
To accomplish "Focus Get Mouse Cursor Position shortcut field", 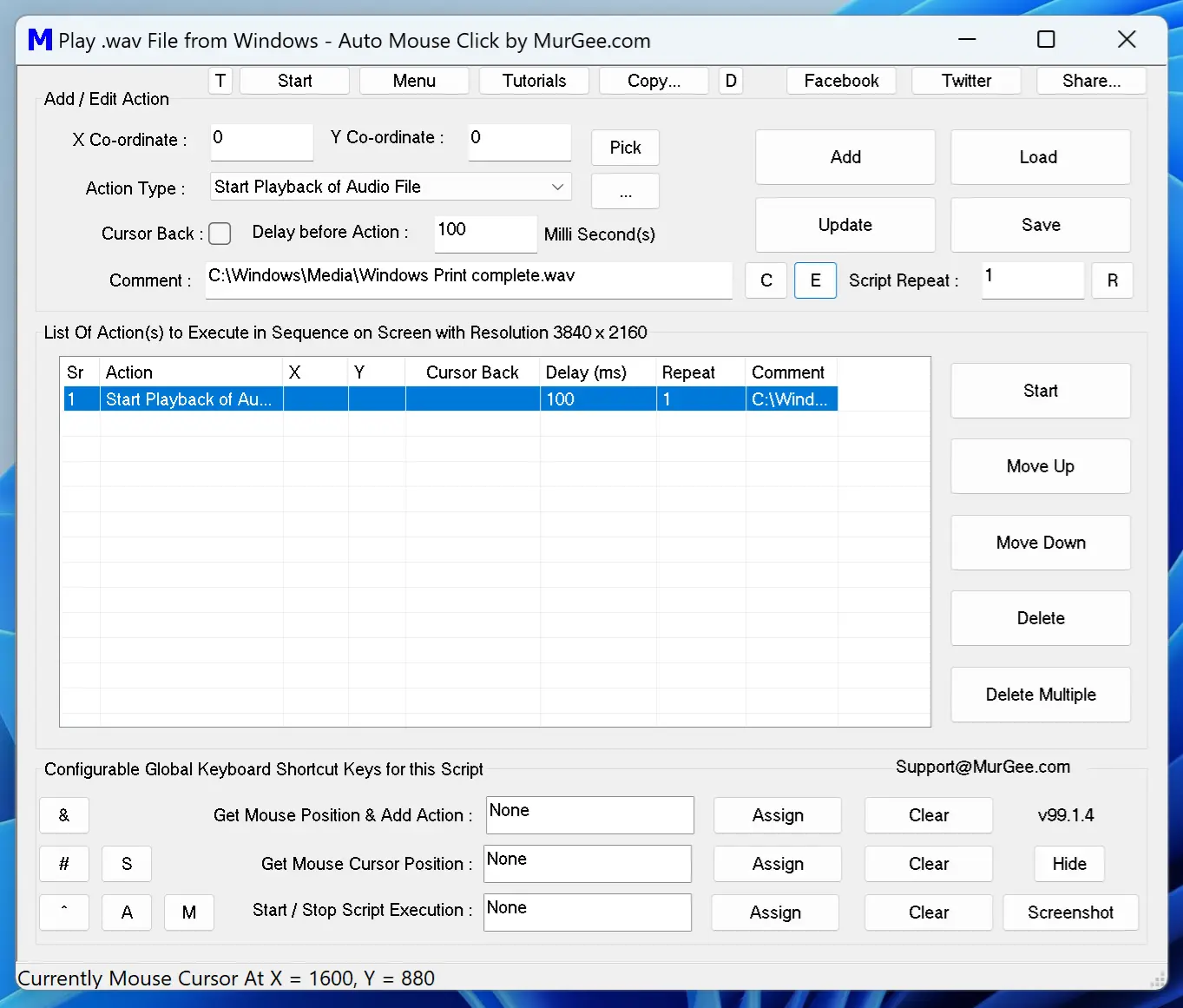I will point(588,864).
